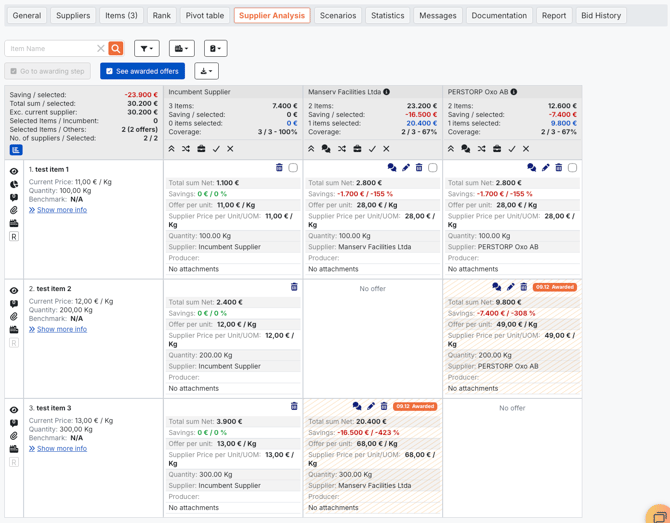Switch to the Pivot table tab
This screenshot has width=670, height=523.
point(205,16)
